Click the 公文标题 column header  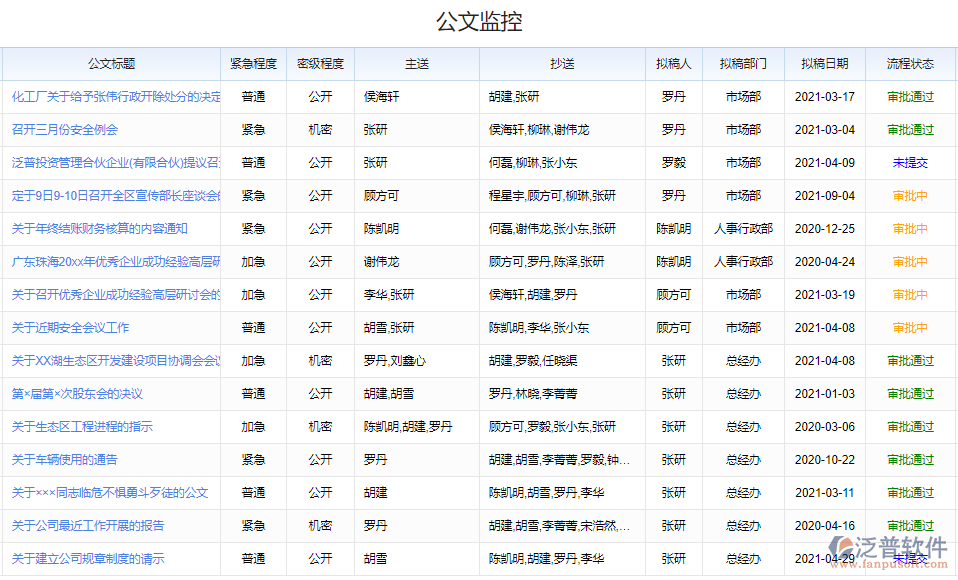pyautogui.click(x=111, y=62)
